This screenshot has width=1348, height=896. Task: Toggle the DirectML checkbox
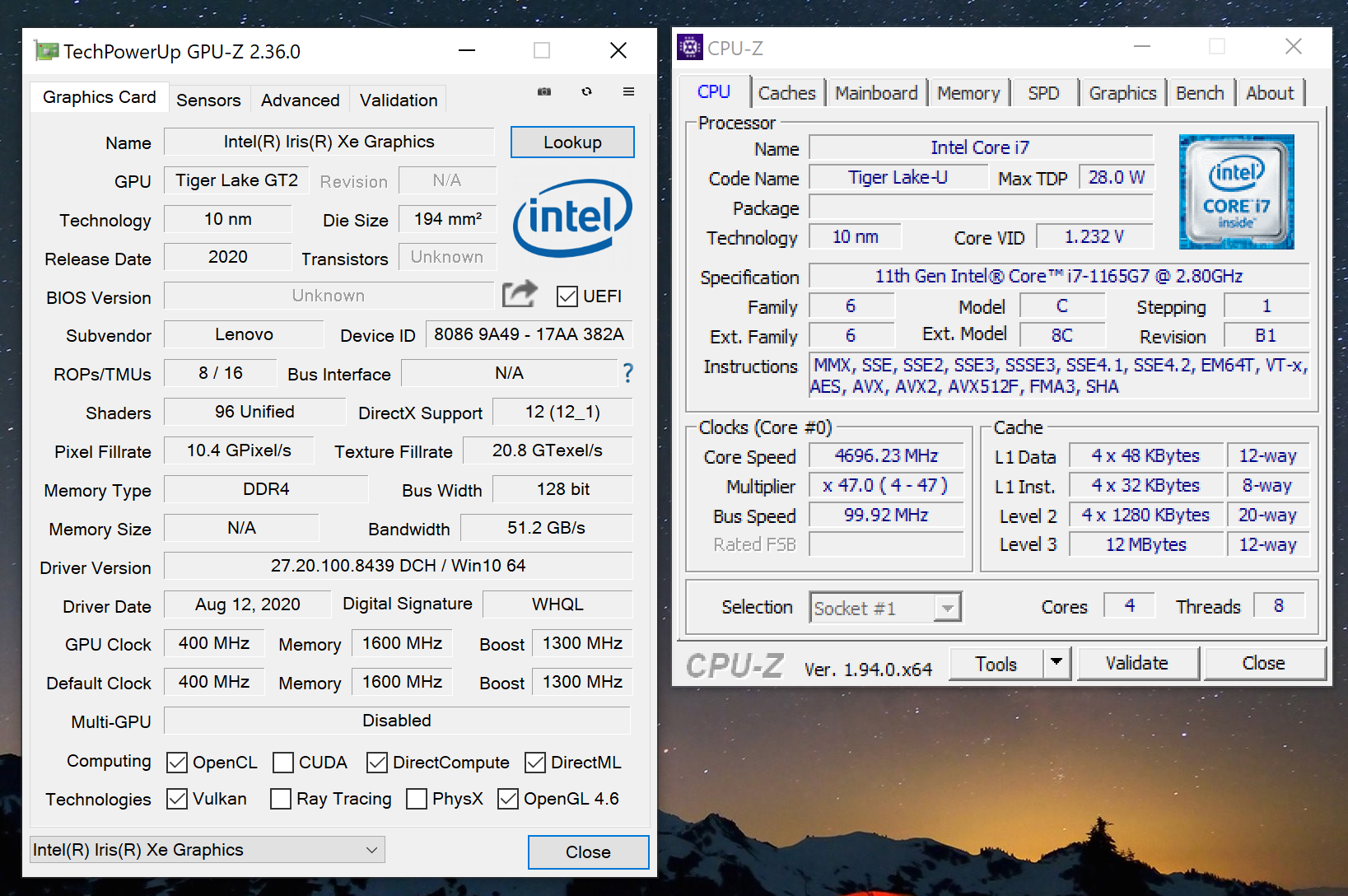tap(535, 763)
